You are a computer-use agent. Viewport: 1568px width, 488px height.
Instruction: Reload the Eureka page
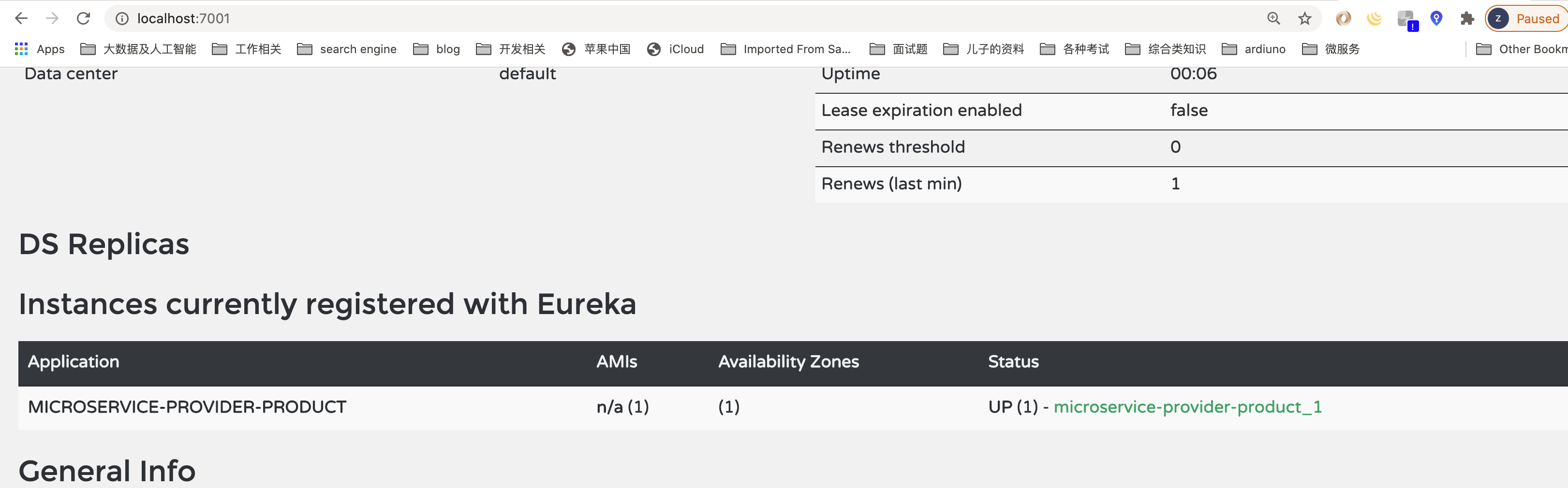click(83, 18)
